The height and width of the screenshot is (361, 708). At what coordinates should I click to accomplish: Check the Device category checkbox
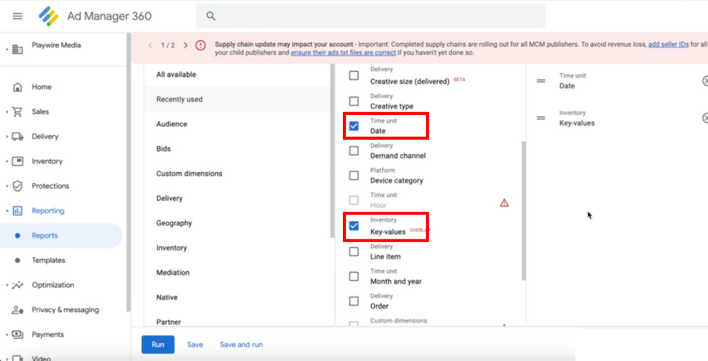tap(354, 176)
